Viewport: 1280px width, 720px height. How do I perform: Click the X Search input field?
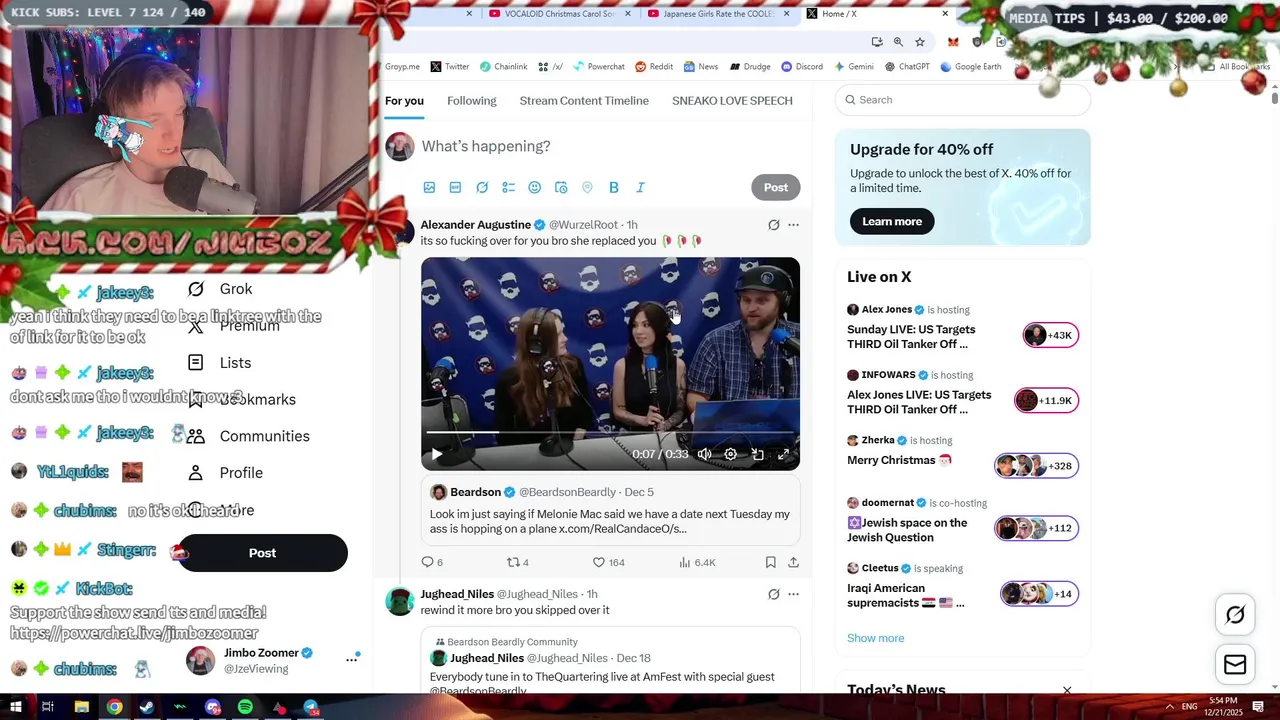pyautogui.click(x=963, y=100)
